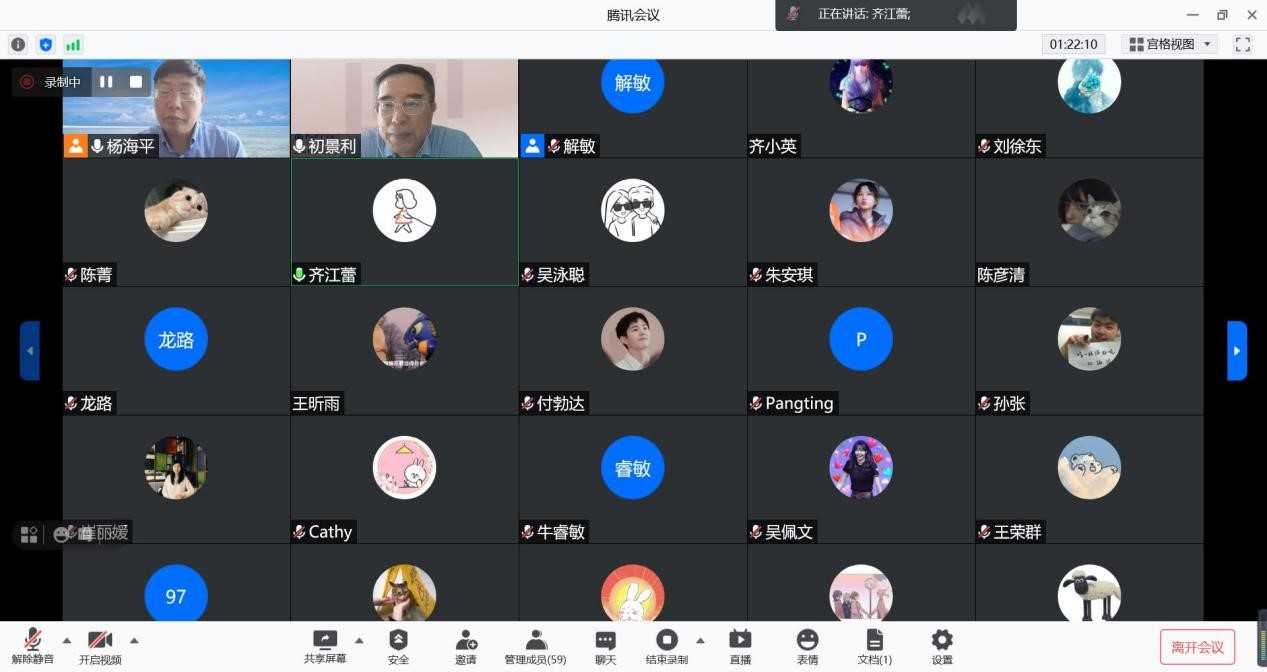Viewport: 1267px width, 672px height.
Task: Pause the recording in 录制中 bar
Action: coord(106,82)
